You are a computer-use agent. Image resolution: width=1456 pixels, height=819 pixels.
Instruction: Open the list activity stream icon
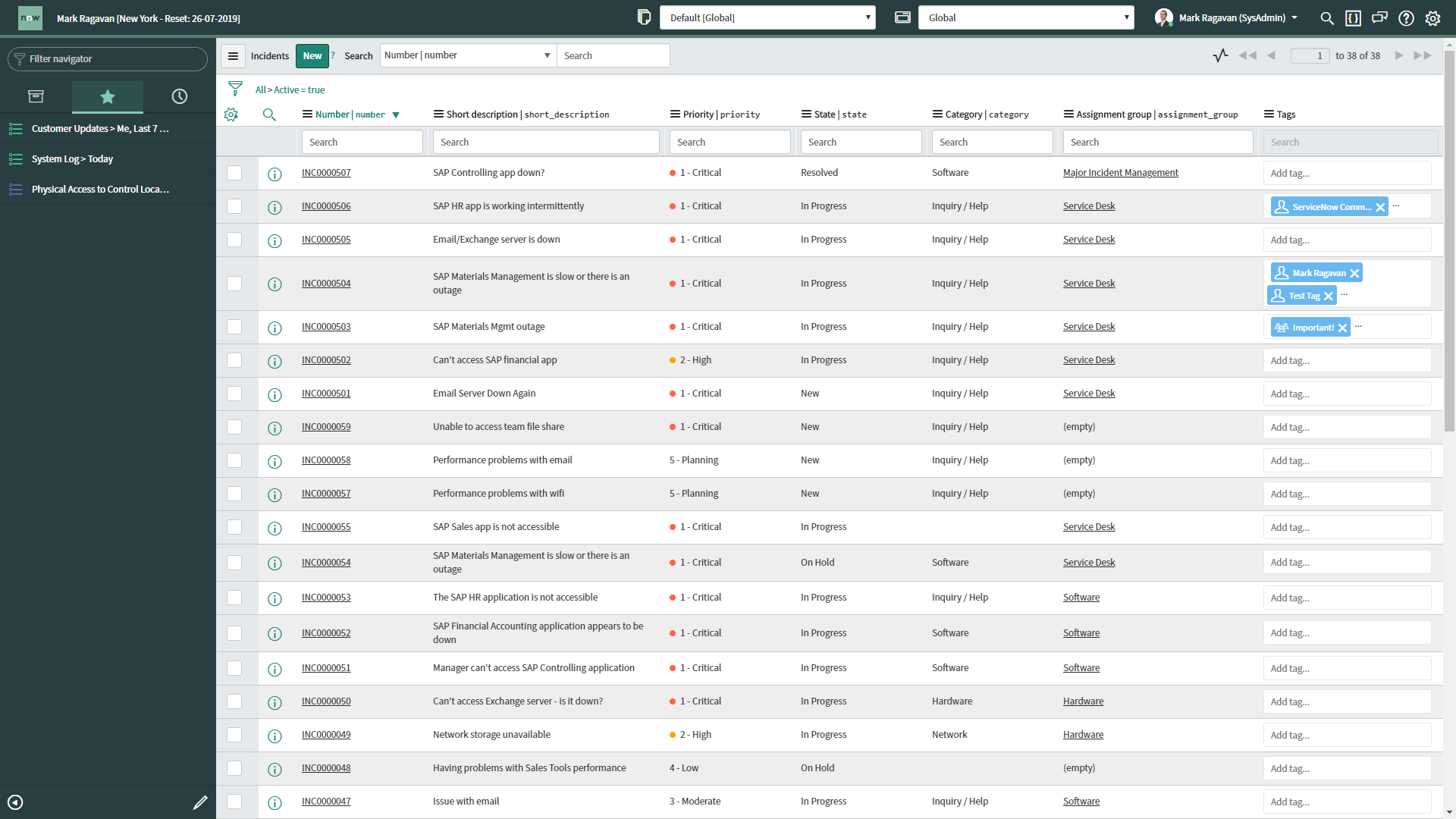(1220, 55)
